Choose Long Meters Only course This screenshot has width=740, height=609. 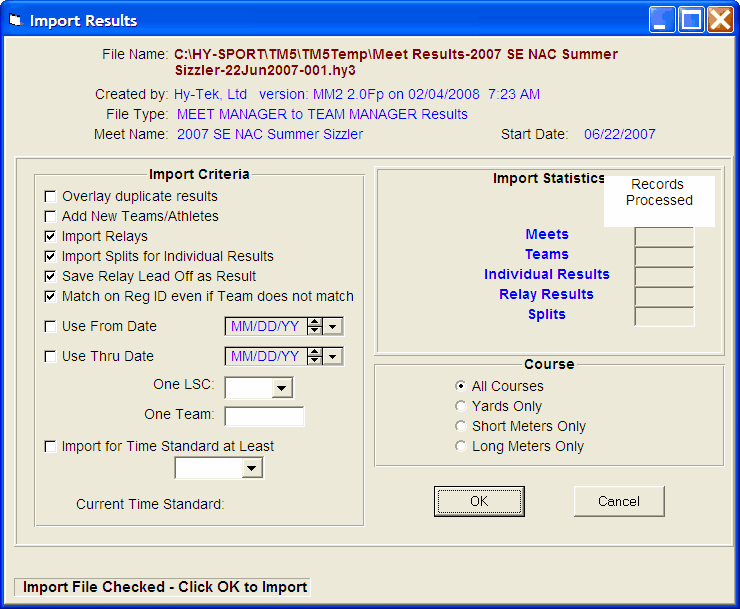(460, 447)
